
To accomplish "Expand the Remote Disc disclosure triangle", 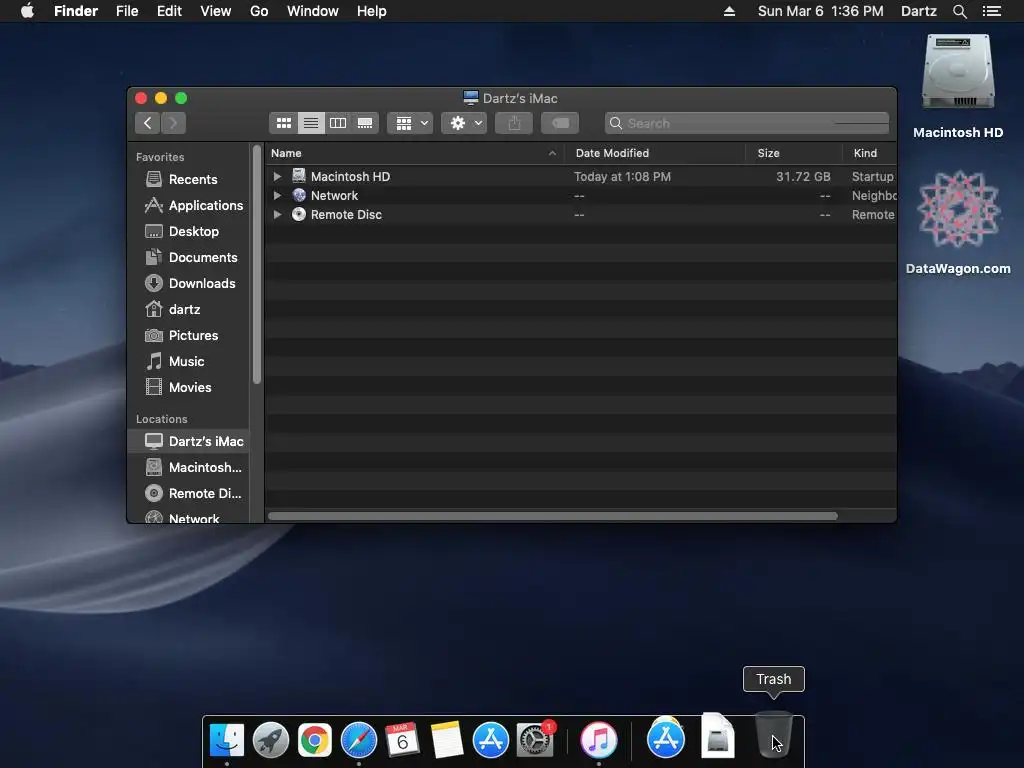I will point(277,214).
